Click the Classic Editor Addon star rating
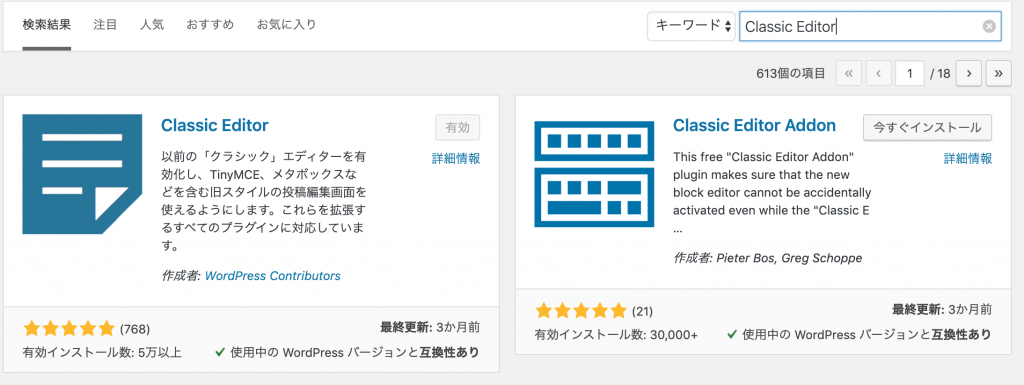 coord(581,310)
